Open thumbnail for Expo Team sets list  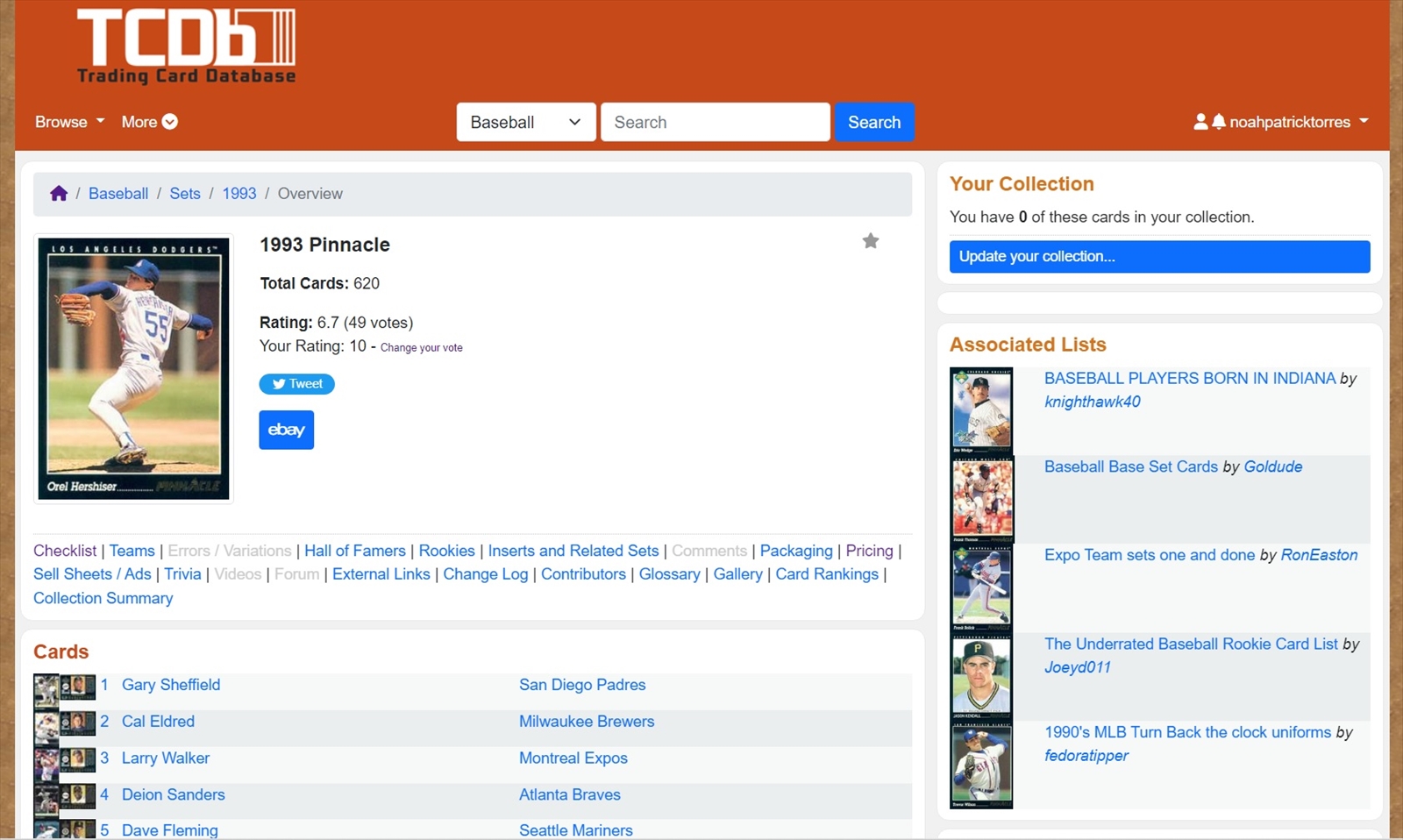[x=981, y=587]
